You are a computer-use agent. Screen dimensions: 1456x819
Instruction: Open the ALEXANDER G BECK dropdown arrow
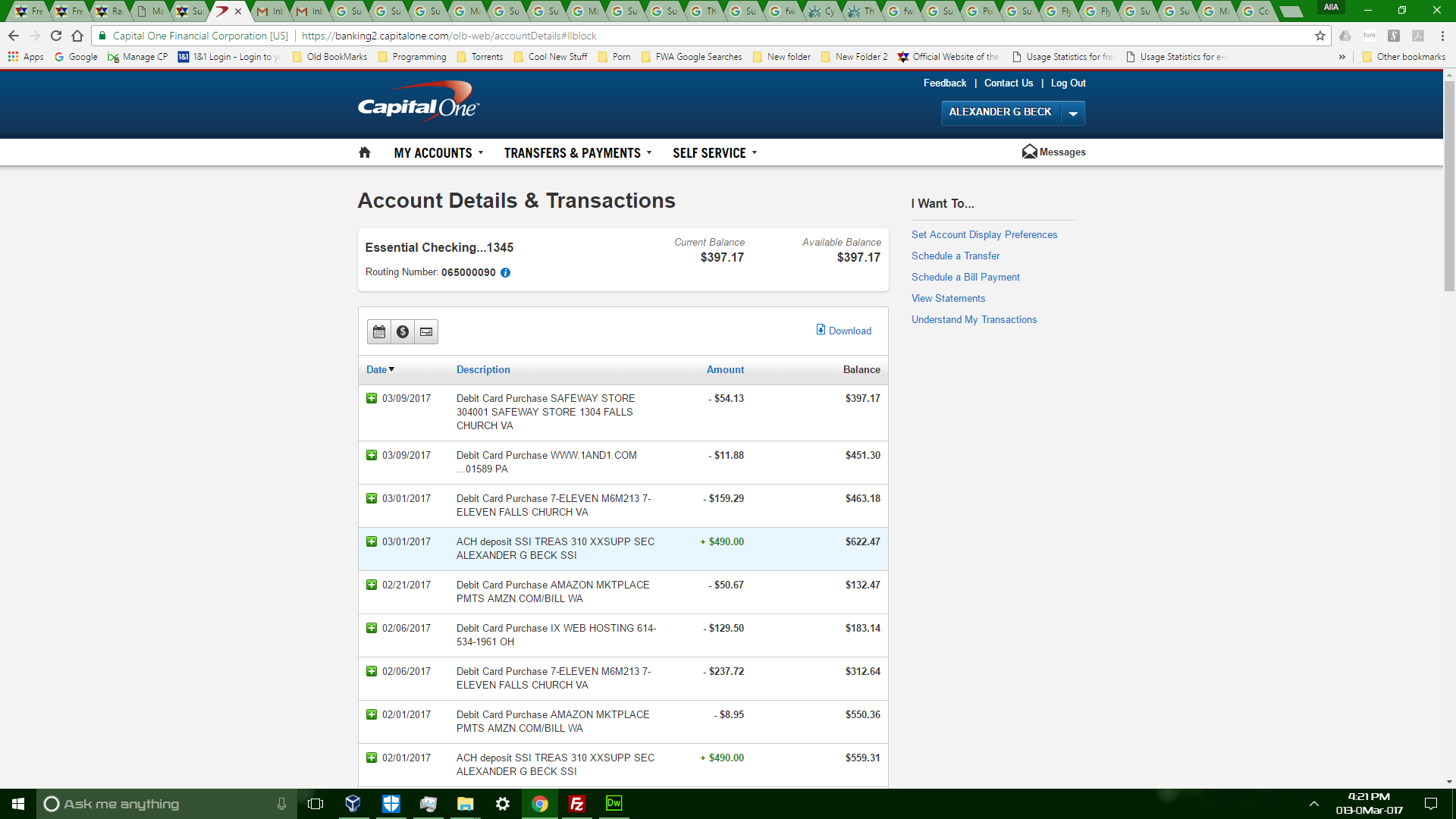(x=1073, y=113)
